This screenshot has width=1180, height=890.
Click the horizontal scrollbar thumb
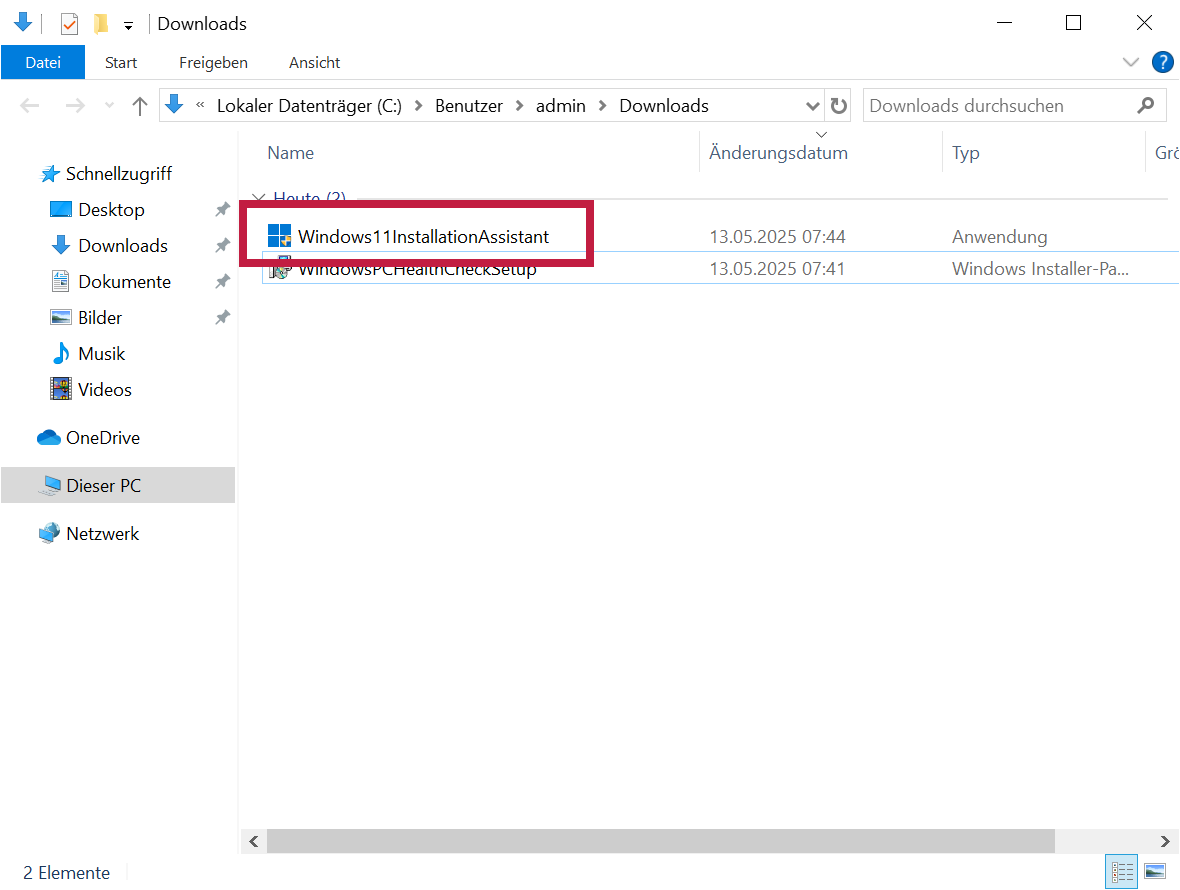tap(661, 841)
